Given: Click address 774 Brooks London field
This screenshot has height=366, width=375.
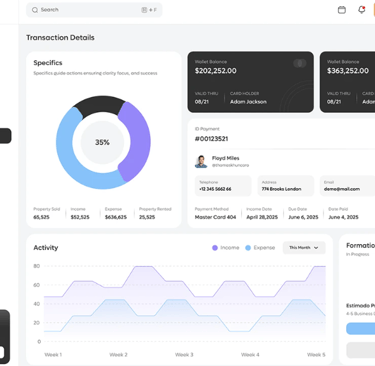Looking at the screenshot, I should tap(286, 186).
